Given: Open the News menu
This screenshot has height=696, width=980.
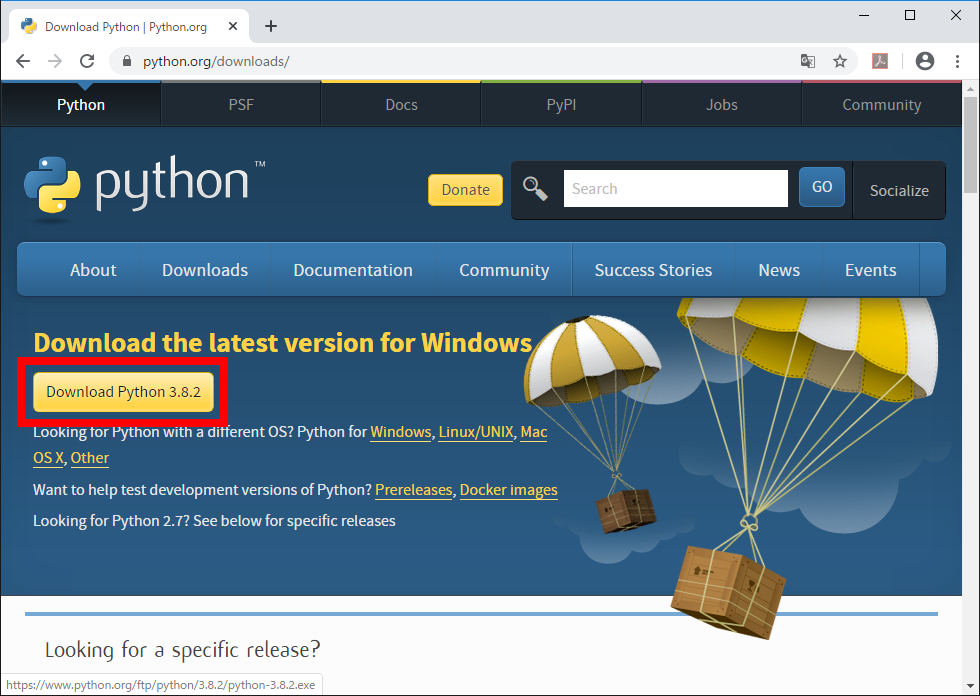Looking at the screenshot, I should click(x=779, y=270).
